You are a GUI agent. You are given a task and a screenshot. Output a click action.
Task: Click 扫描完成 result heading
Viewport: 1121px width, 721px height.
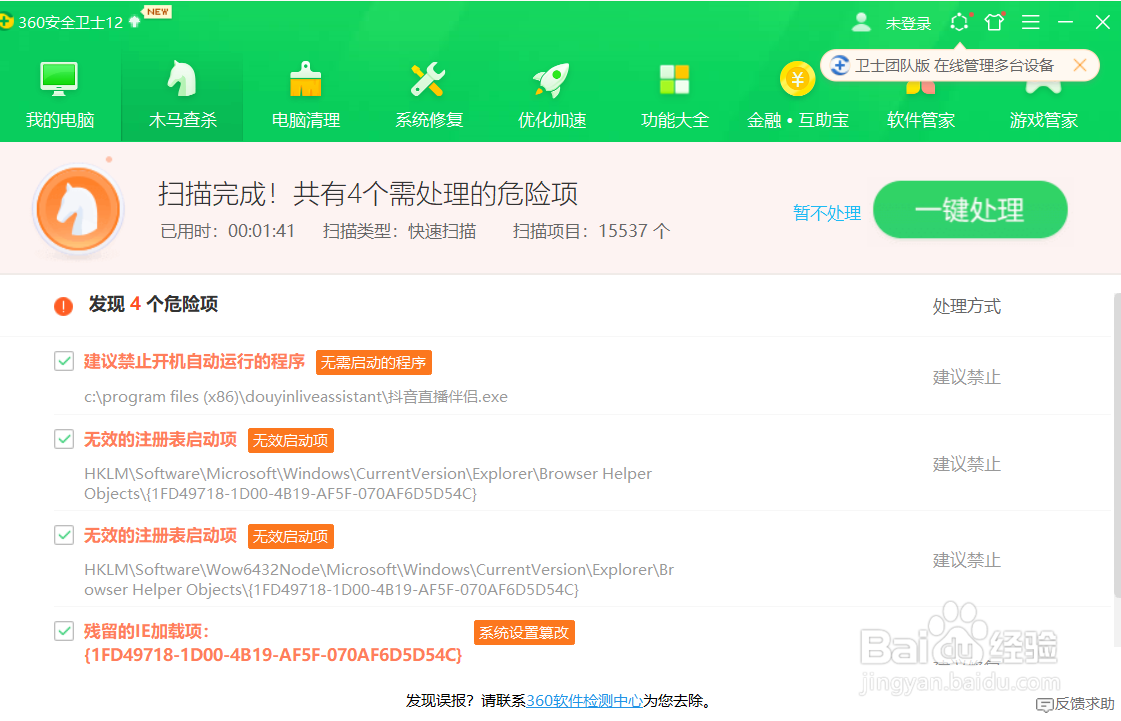367,194
